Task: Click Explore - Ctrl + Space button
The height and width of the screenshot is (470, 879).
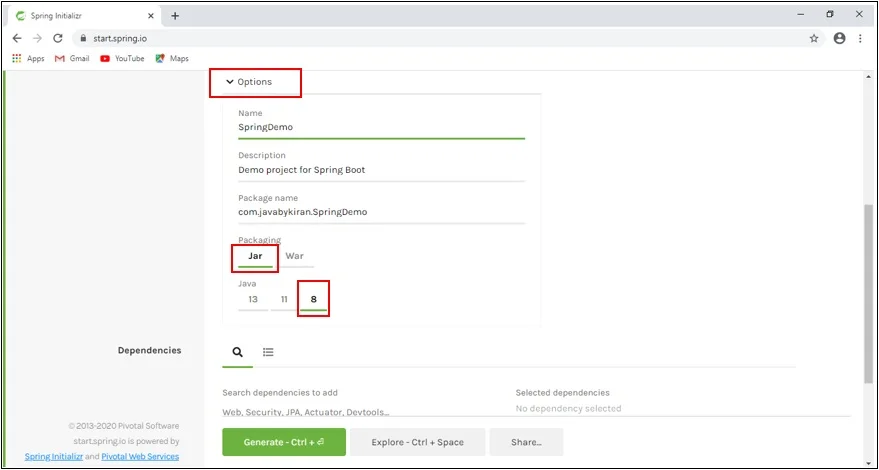Action: 418,442
